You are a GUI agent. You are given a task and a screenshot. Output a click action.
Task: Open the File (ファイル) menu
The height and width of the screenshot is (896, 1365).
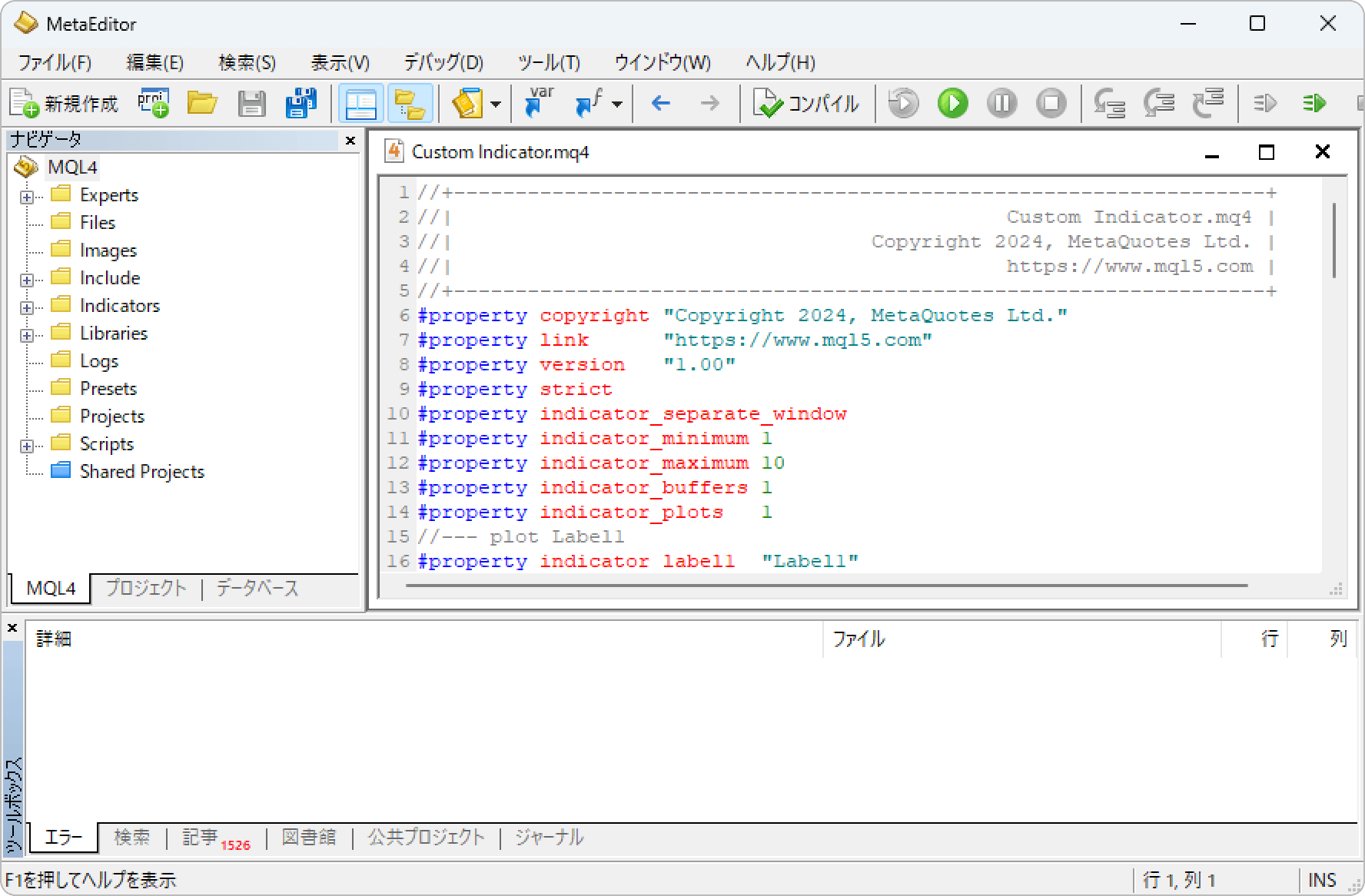tap(55, 62)
